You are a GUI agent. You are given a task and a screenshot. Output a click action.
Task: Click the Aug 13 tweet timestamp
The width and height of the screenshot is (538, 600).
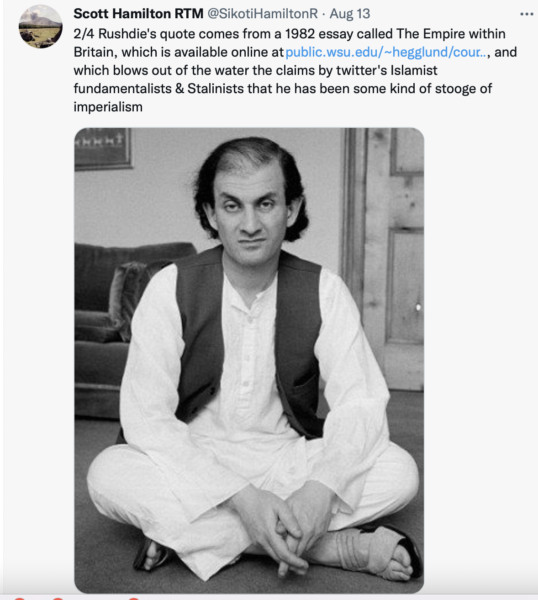(x=350, y=14)
